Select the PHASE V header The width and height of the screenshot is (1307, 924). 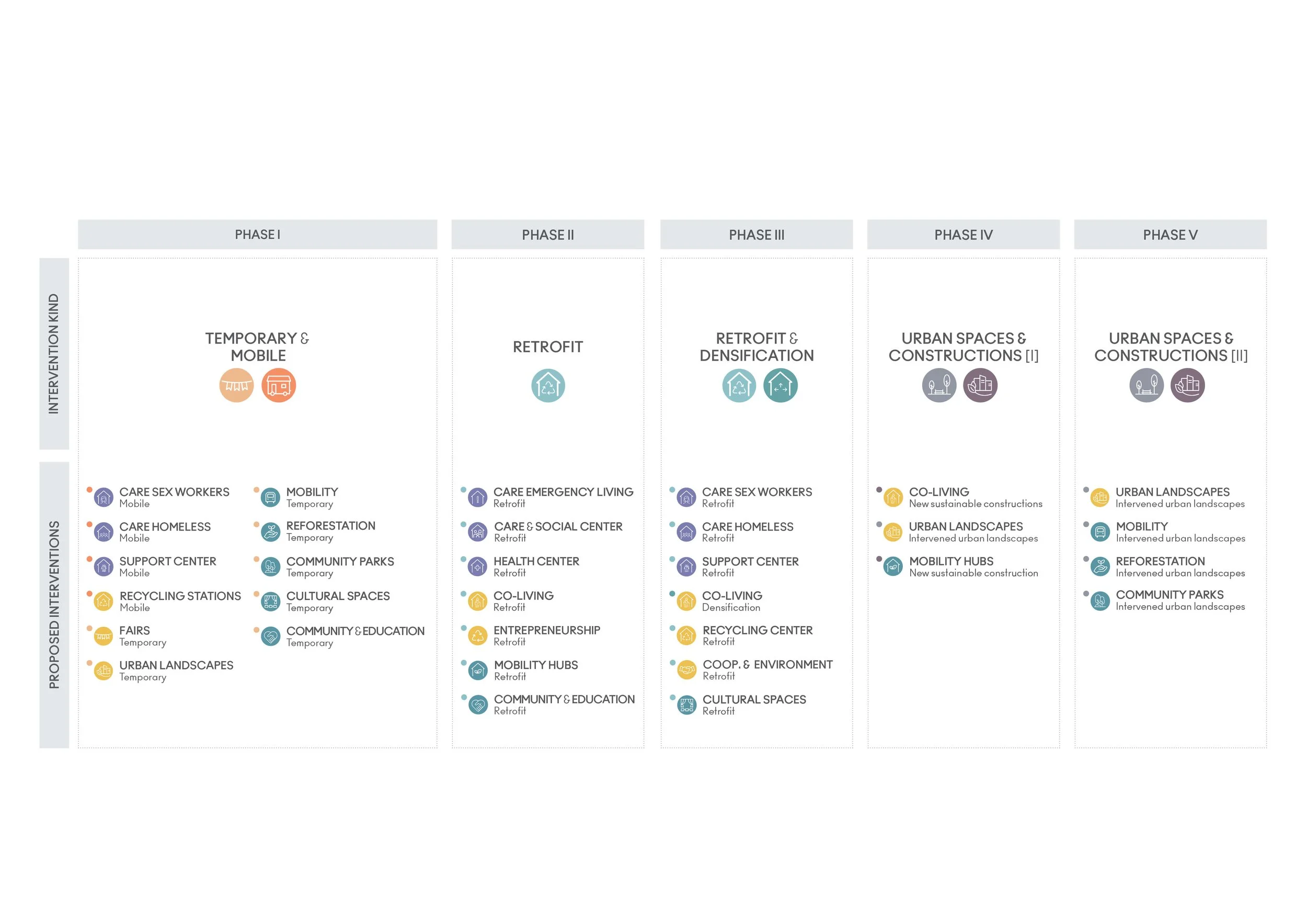click(1171, 235)
